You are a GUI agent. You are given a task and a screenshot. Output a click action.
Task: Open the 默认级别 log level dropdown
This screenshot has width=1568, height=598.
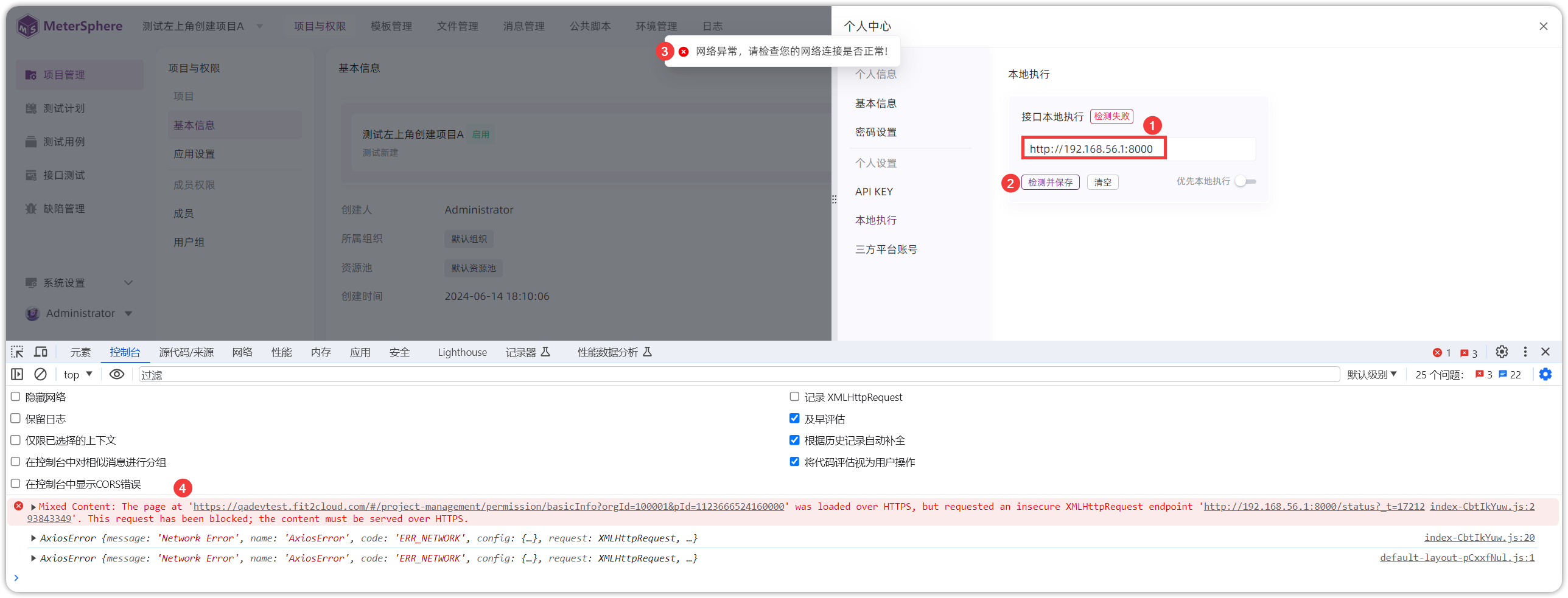point(1372,375)
